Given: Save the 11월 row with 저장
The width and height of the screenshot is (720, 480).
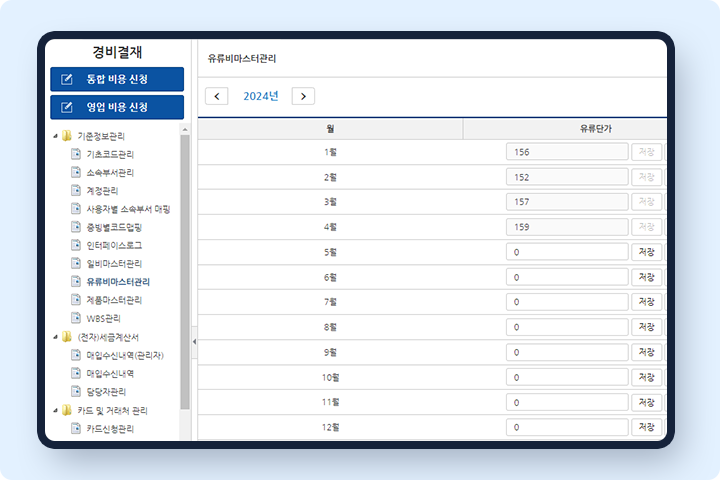Looking at the screenshot, I should [647, 403].
